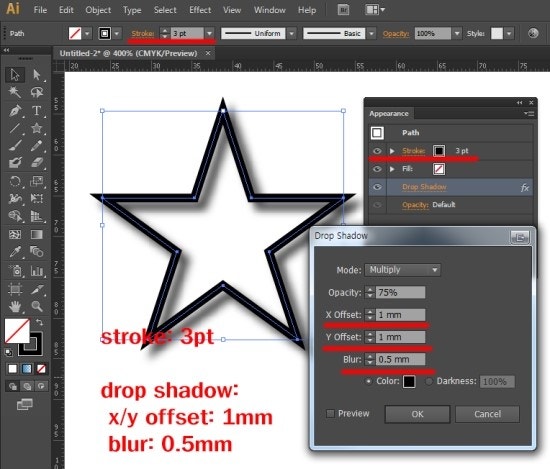Open the Edit menu
Screen dimensions: 550x469
pos(66,10)
